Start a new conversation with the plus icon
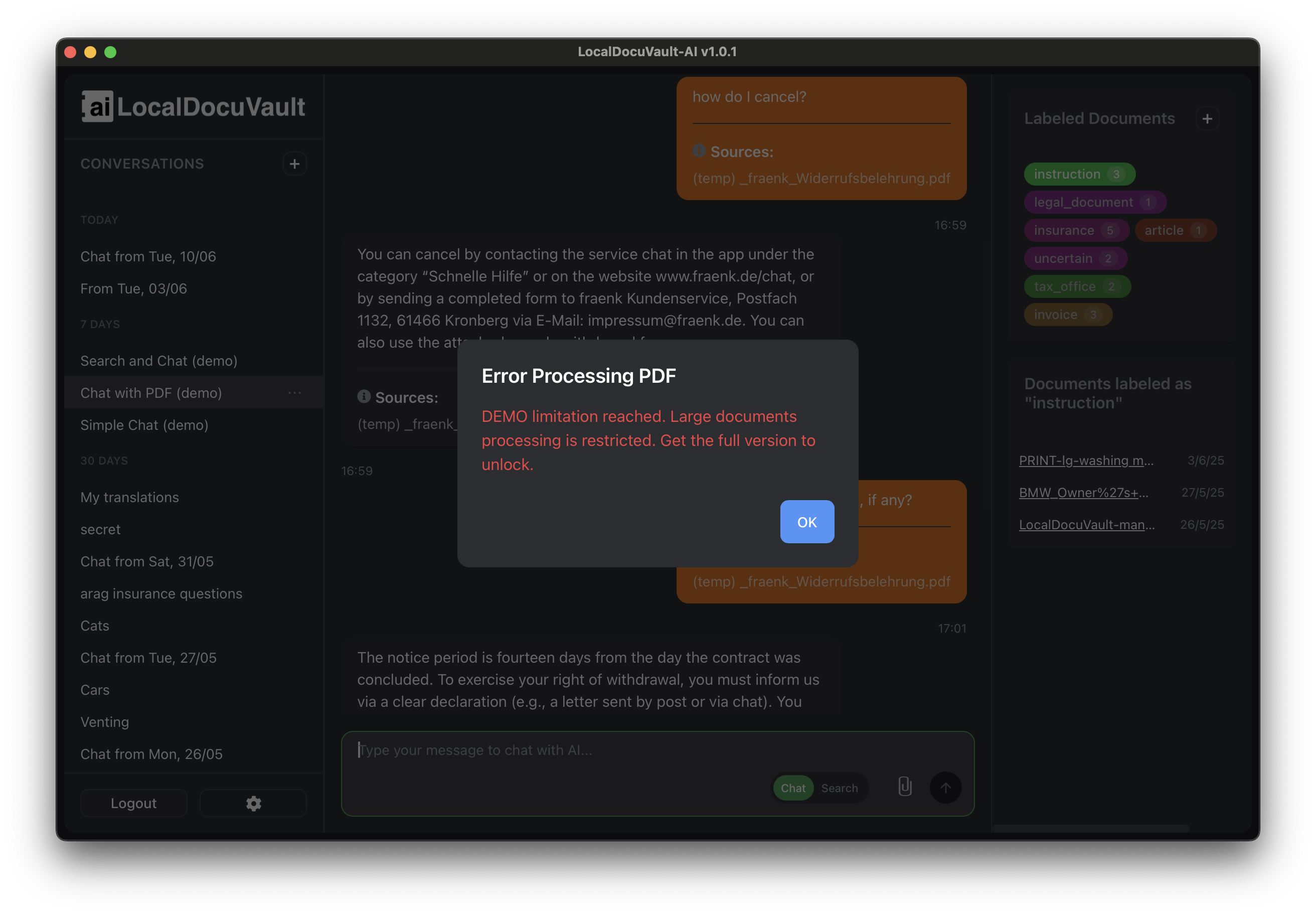This screenshot has width=1316, height=915. (x=294, y=164)
